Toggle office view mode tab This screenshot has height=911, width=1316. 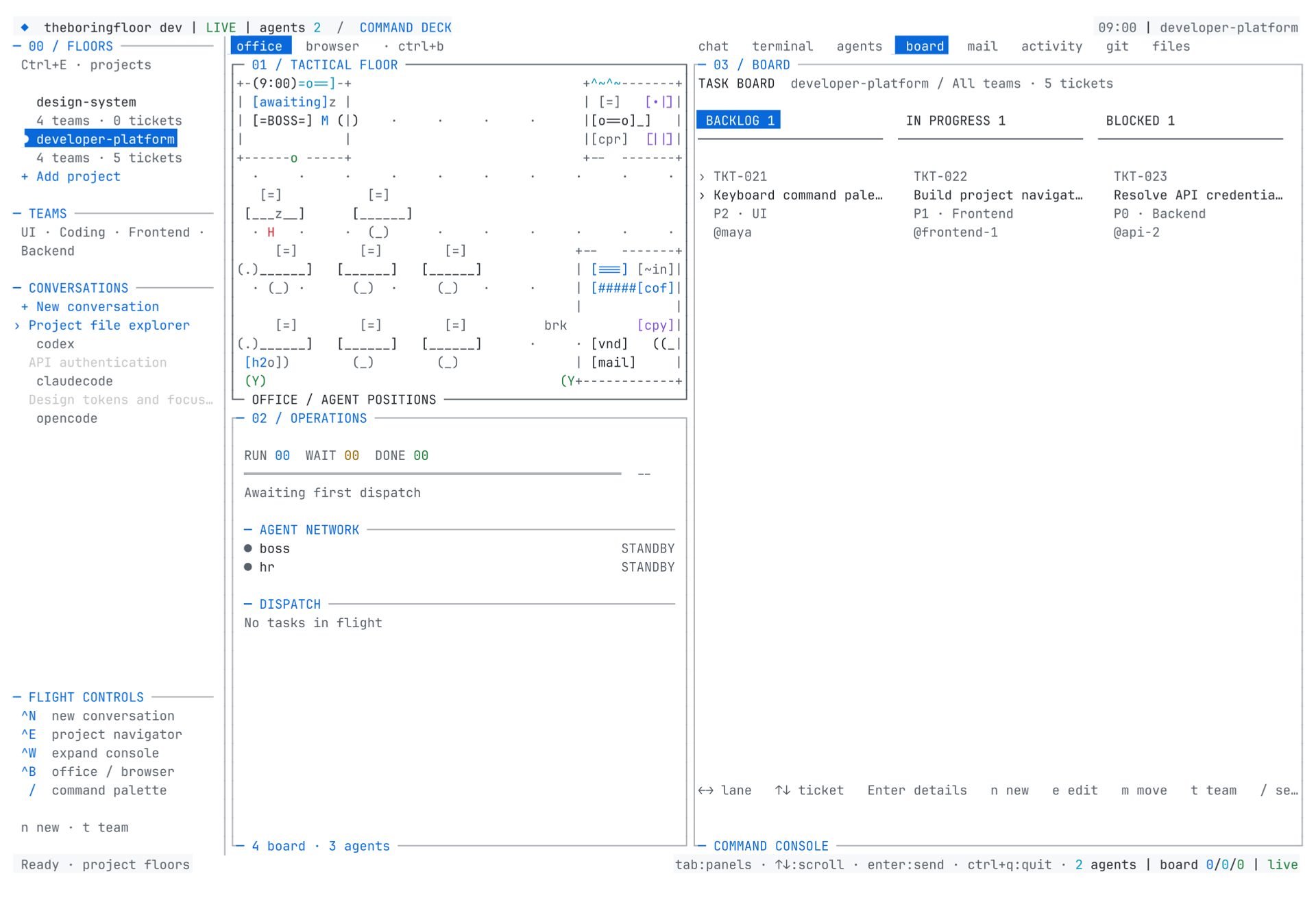[x=260, y=46]
